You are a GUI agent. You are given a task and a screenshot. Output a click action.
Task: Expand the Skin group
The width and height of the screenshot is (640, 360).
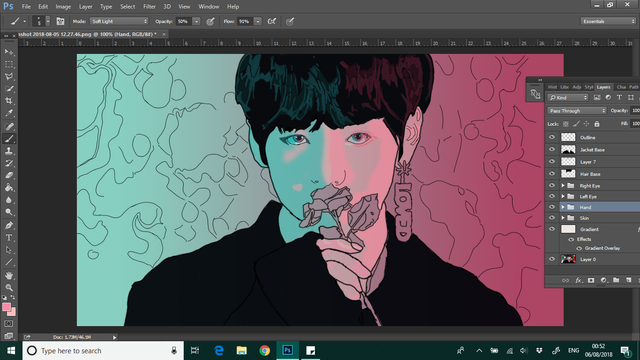pyautogui.click(x=563, y=218)
